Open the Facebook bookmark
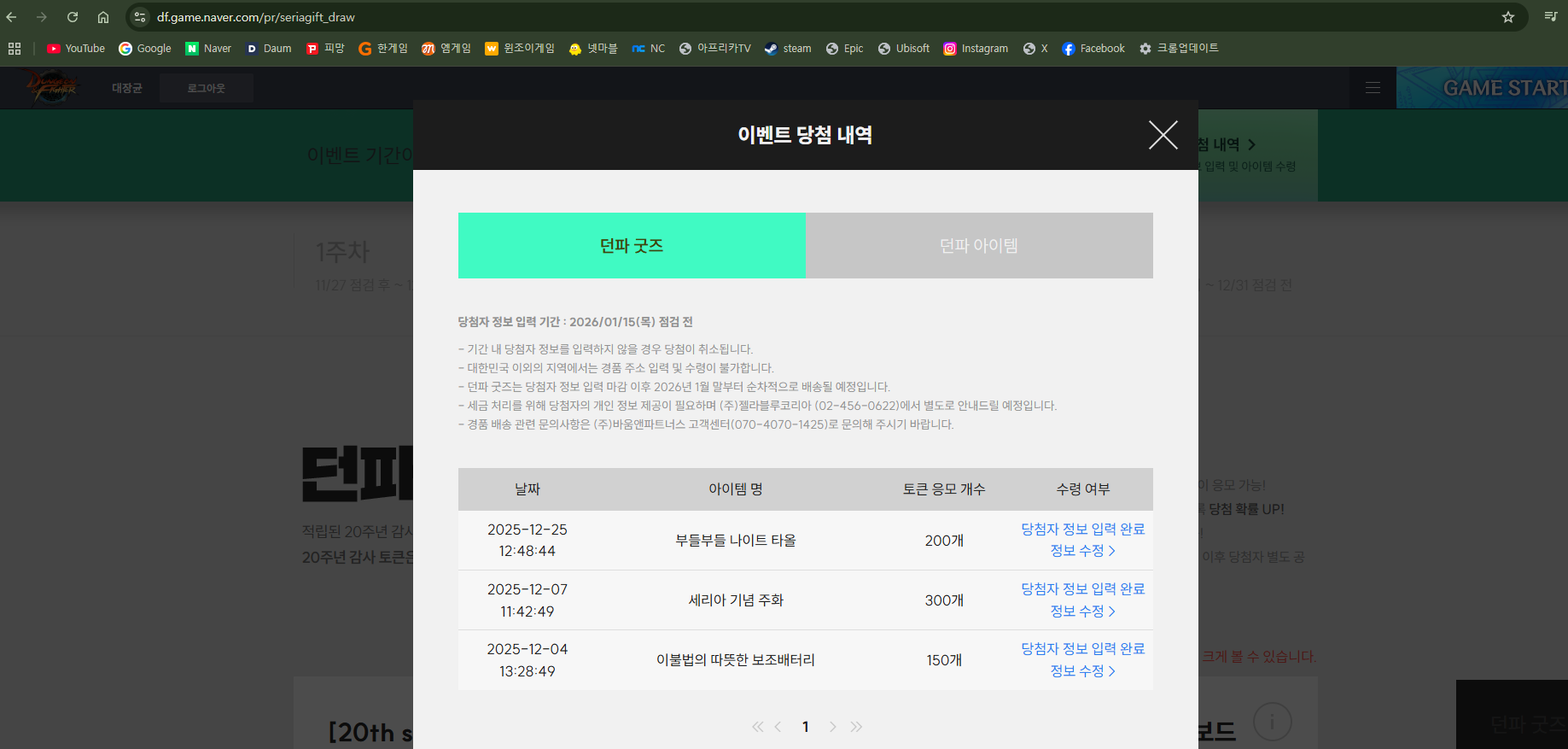Image resolution: width=1568 pixels, height=749 pixels. pyautogui.click(x=1093, y=49)
